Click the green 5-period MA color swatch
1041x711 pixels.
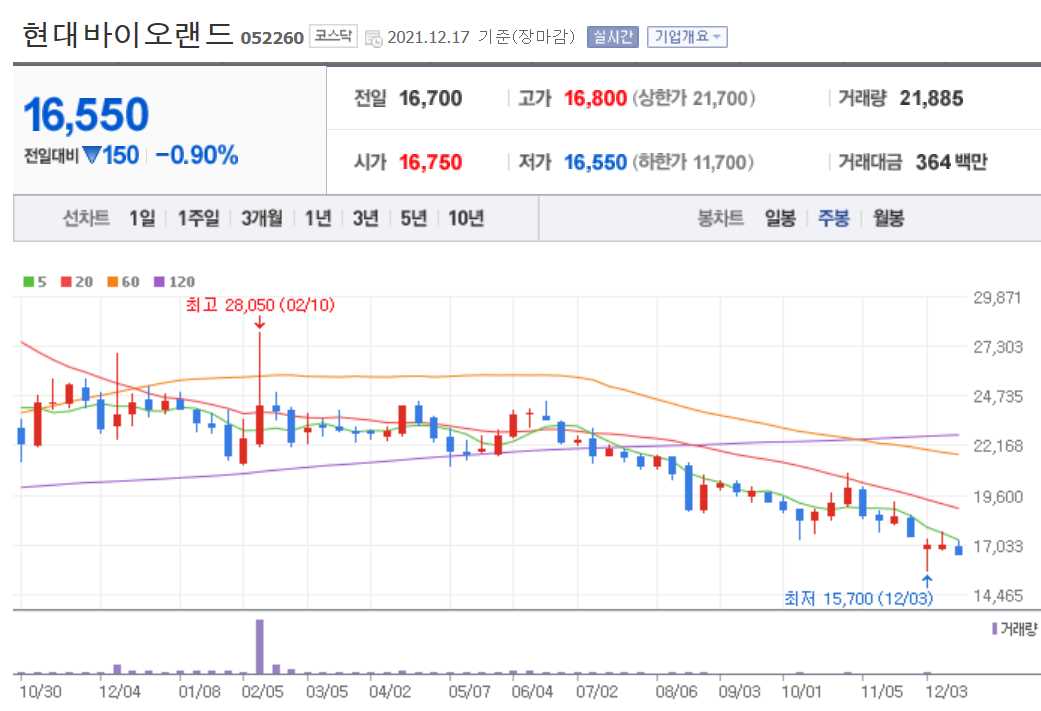coord(28,281)
